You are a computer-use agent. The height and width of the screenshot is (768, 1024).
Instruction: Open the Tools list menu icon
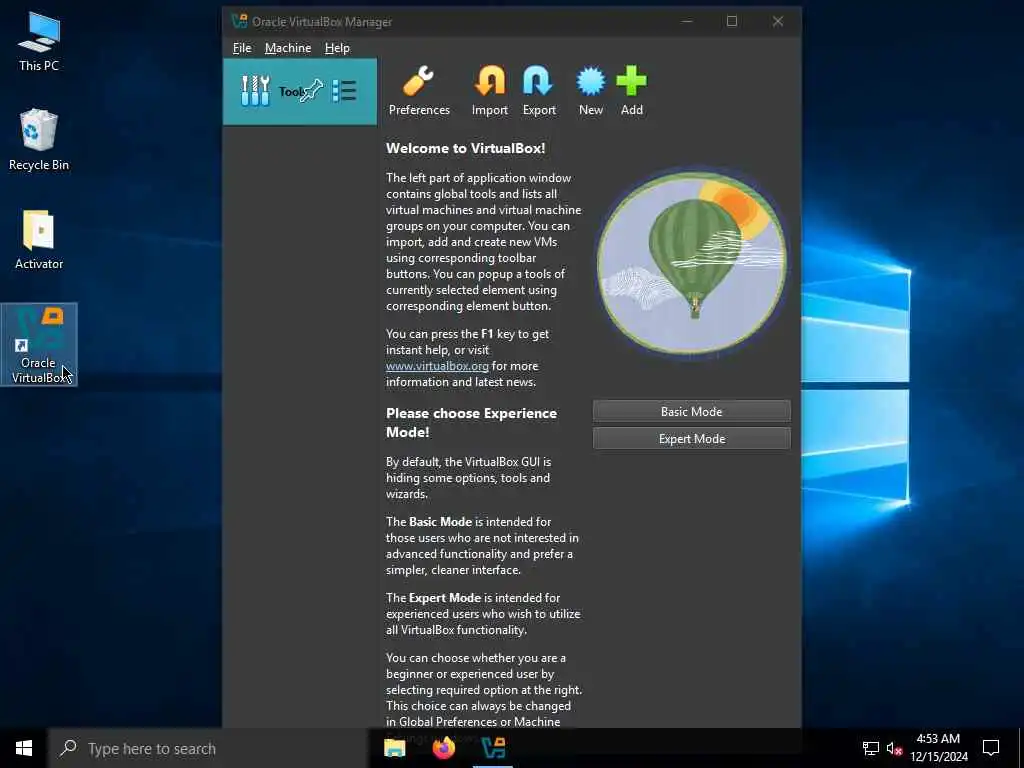tap(344, 91)
